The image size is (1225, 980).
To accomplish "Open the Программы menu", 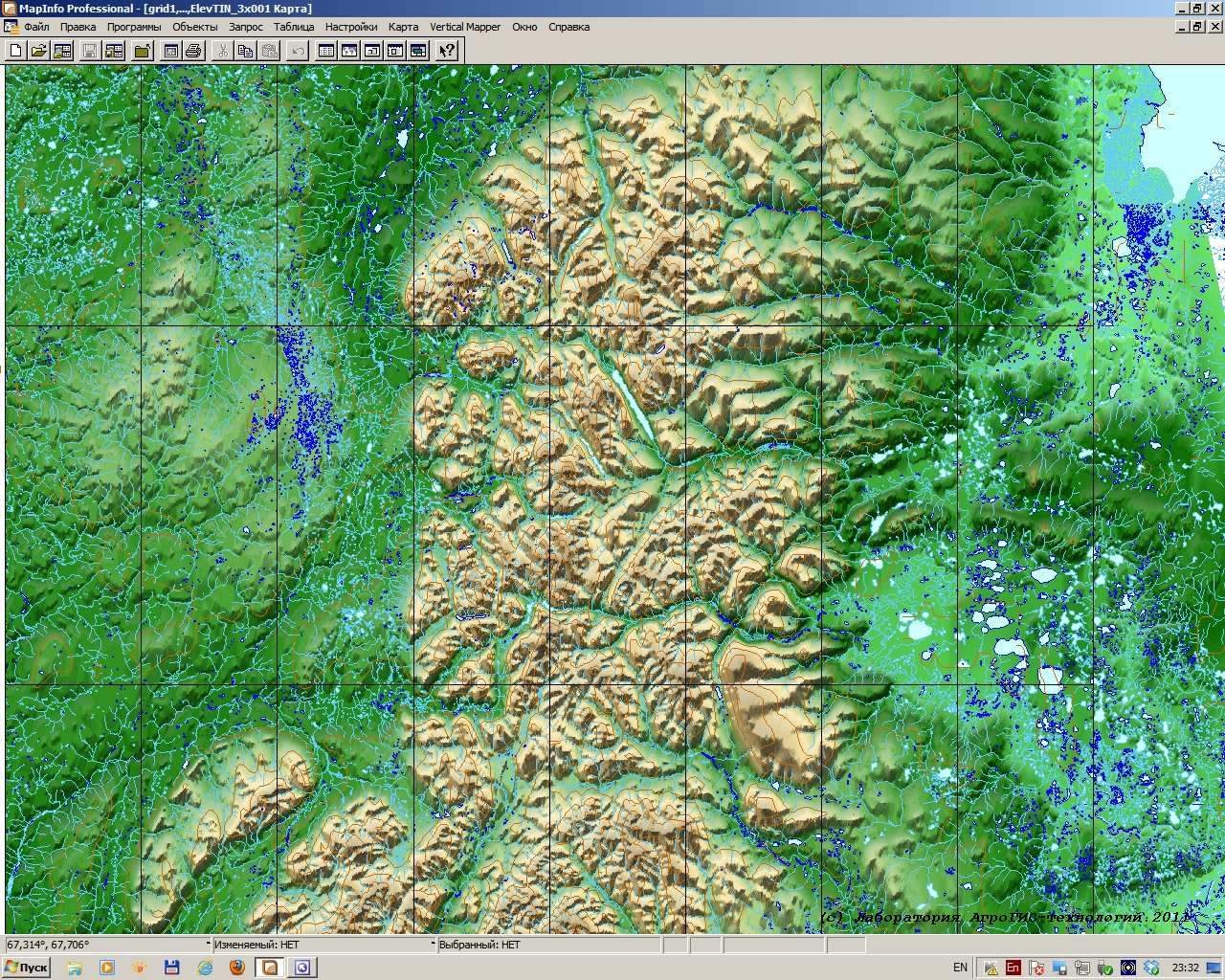I will [134, 27].
